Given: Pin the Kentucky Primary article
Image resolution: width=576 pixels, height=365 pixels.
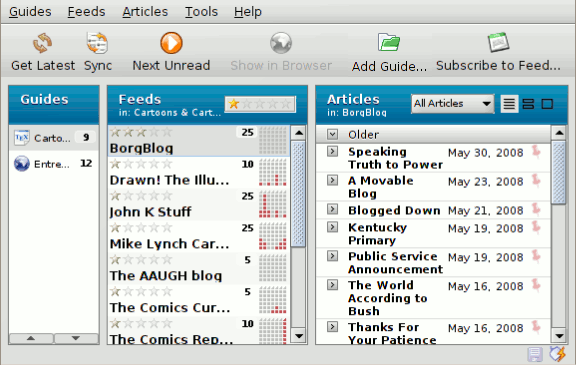Looking at the screenshot, I should [536, 227].
